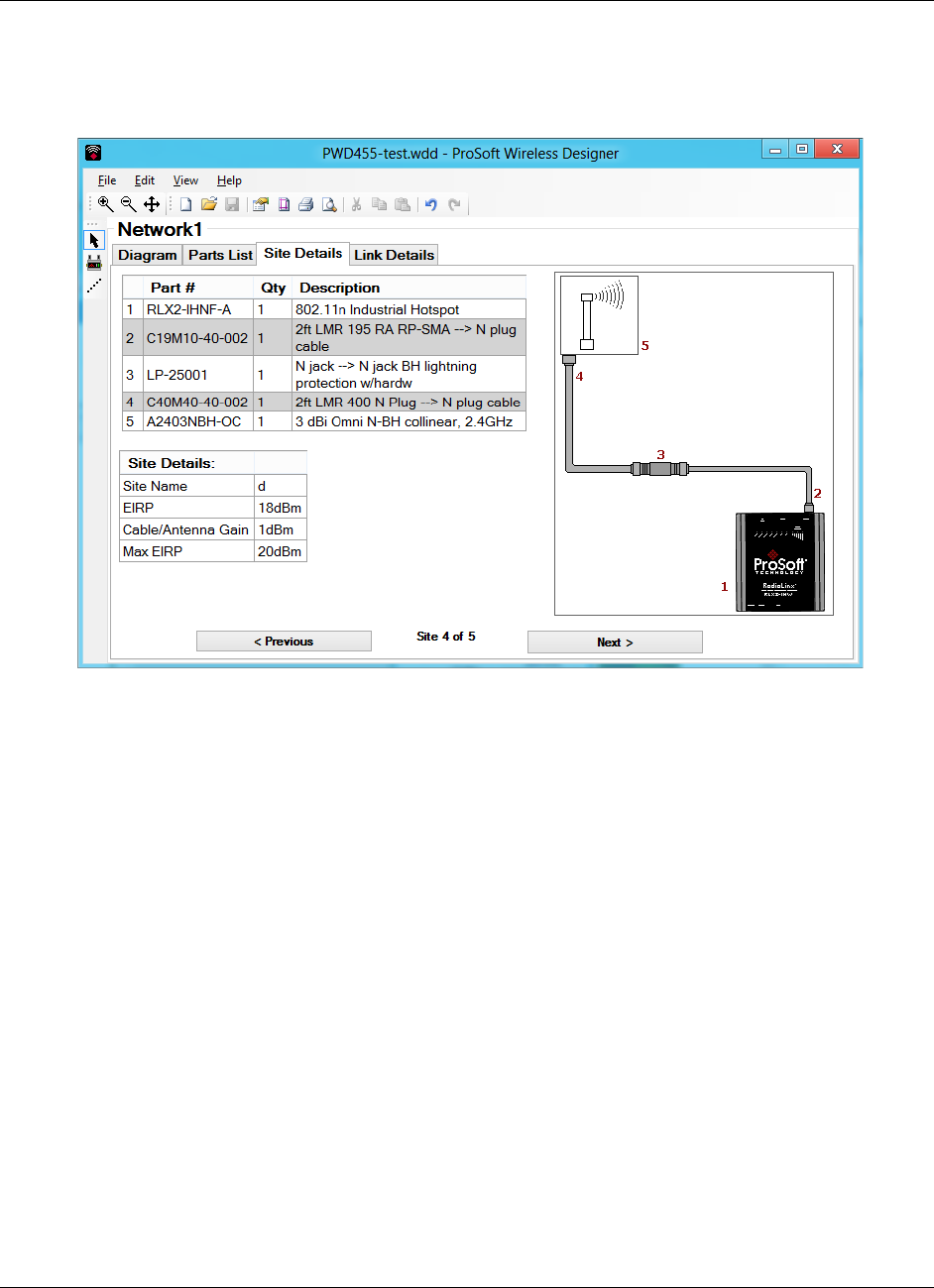The height and width of the screenshot is (1288, 934).
Task: Click the Cut scissors icon
Action: tap(356, 204)
